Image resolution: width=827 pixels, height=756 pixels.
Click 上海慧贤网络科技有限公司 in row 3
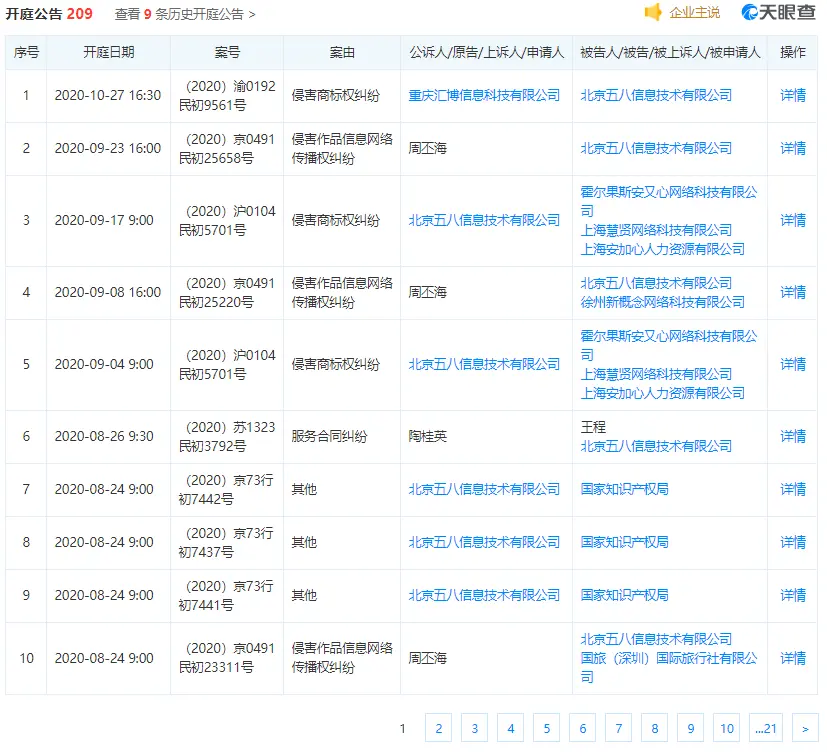[652, 228]
